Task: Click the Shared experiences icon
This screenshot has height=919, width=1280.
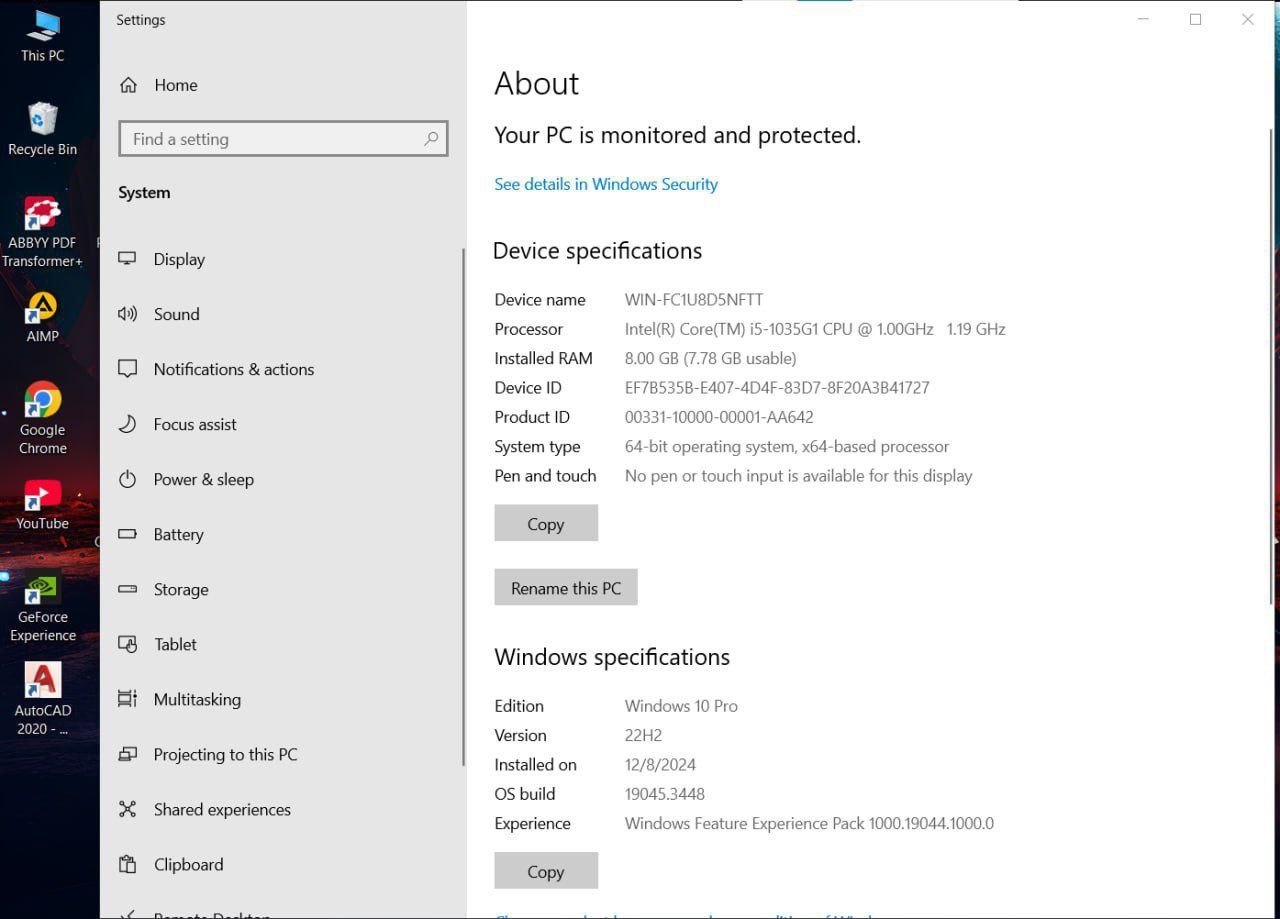Action: point(127,809)
